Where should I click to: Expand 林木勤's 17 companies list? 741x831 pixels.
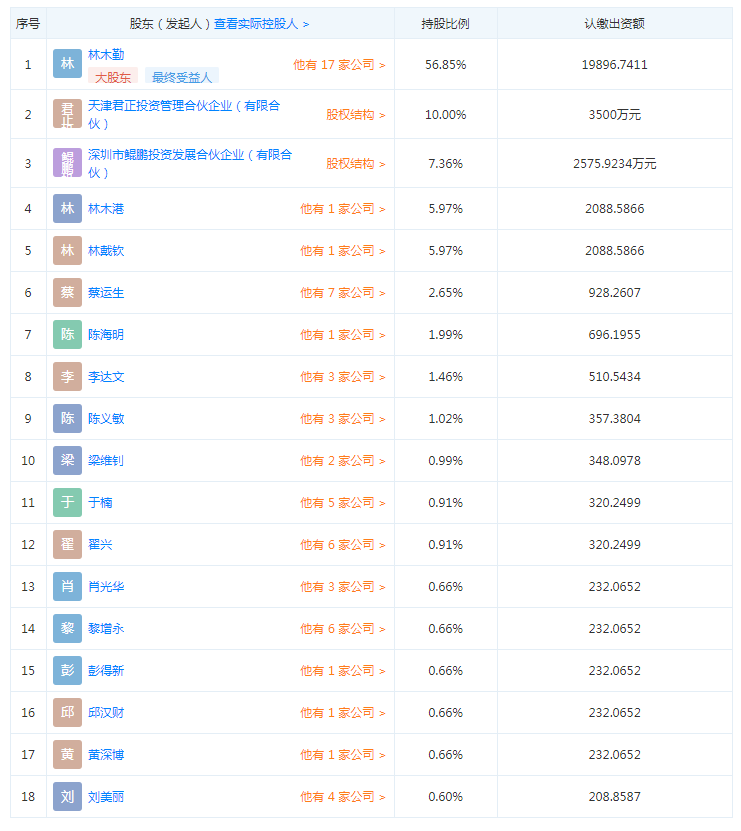pos(339,65)
